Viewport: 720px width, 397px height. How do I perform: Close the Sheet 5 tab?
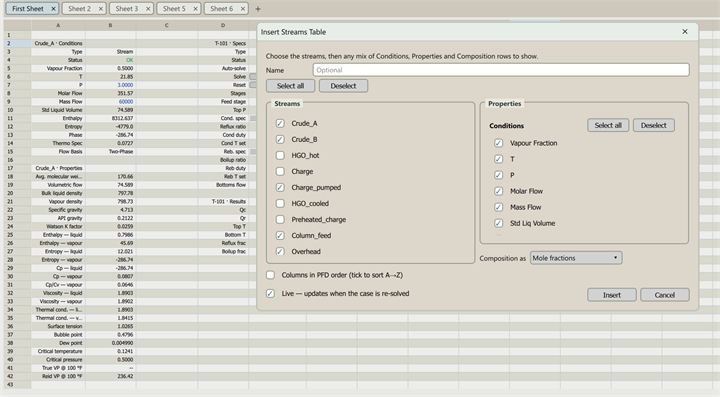tap(195, 9)
